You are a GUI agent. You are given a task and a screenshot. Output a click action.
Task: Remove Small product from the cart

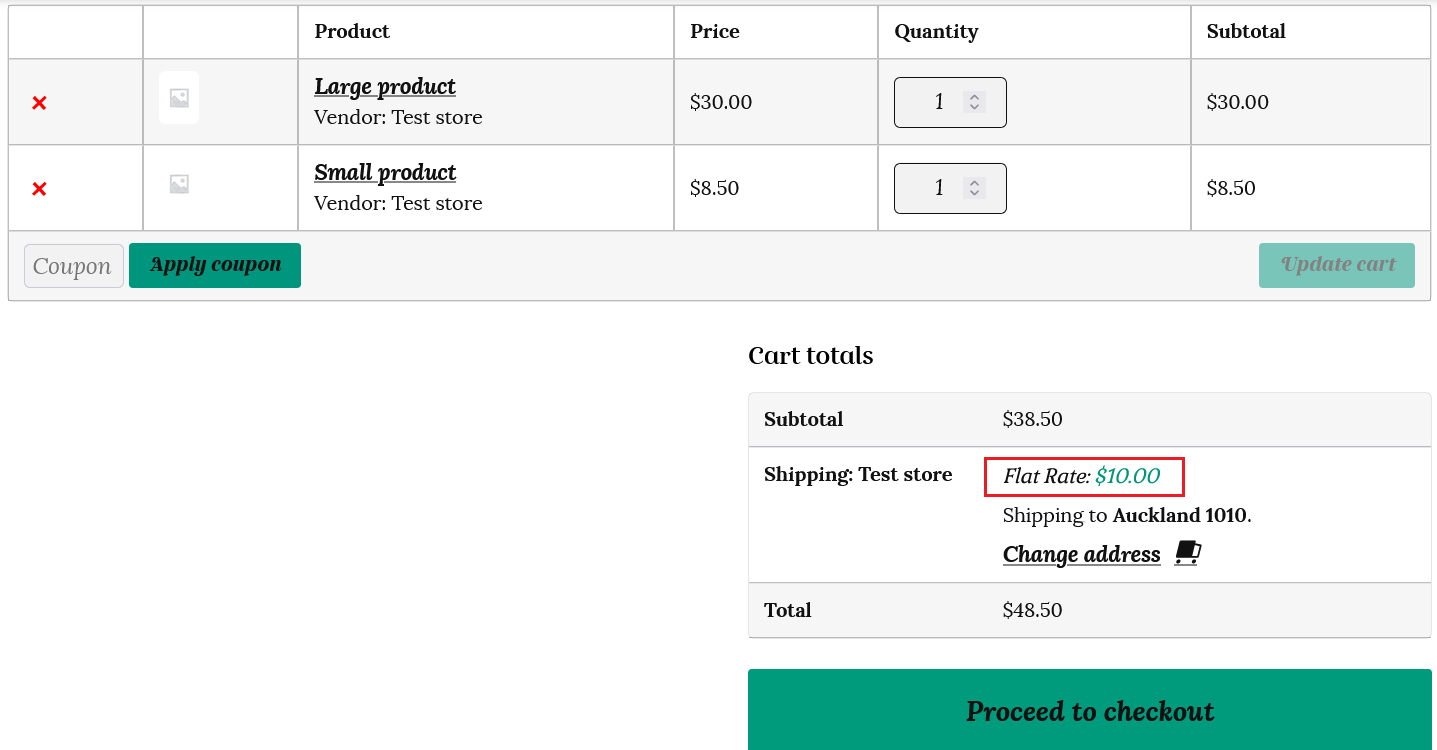pos(39,189)
